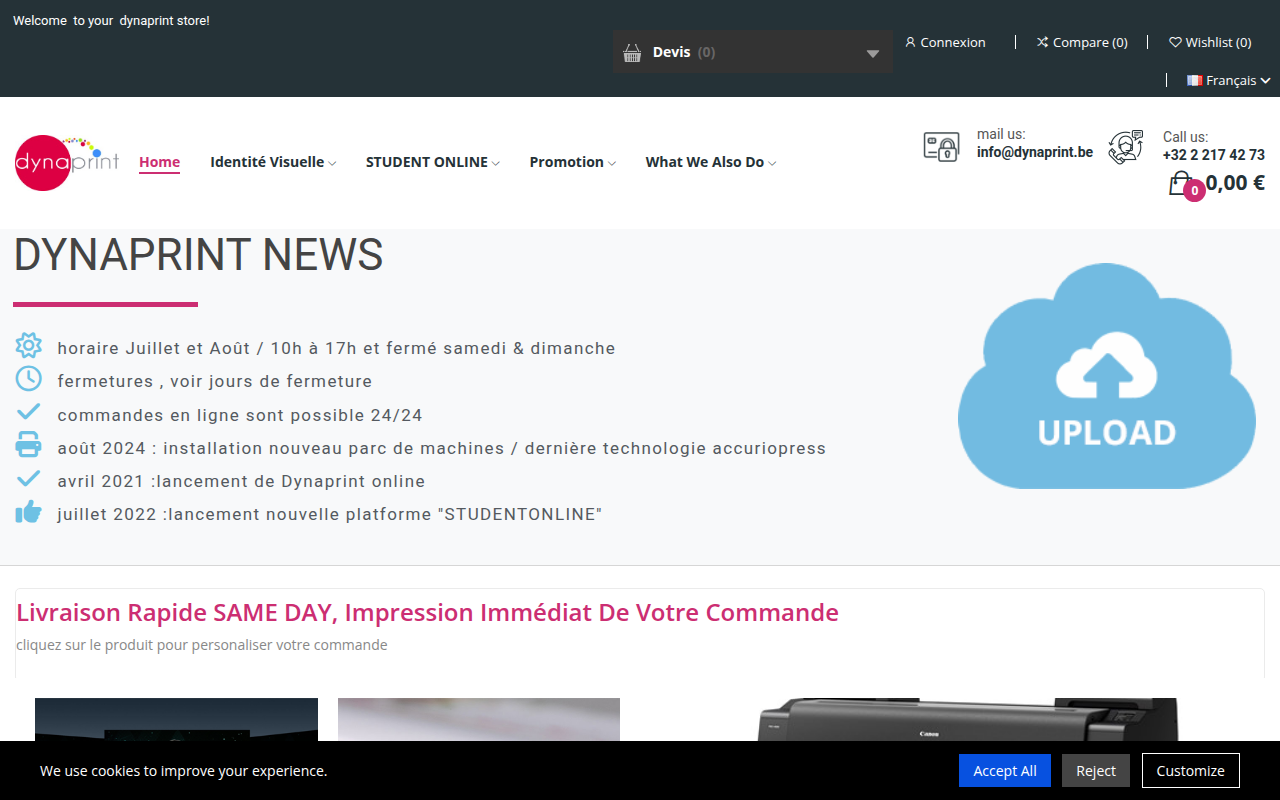Viewport: 1280px width, 800px height.
Task: Reject cookies
Action: coord(1096,771)
